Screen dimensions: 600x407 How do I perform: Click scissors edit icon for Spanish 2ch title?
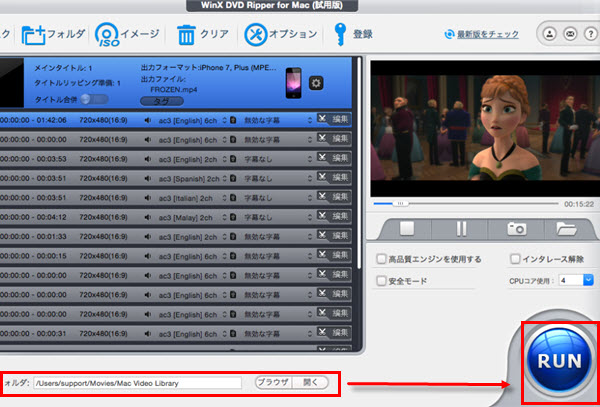point(323,177)
